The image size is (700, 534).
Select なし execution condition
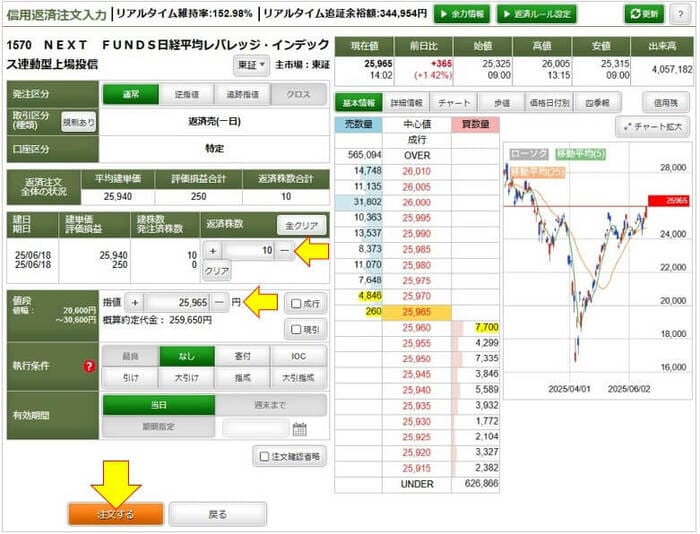(187, 356)
